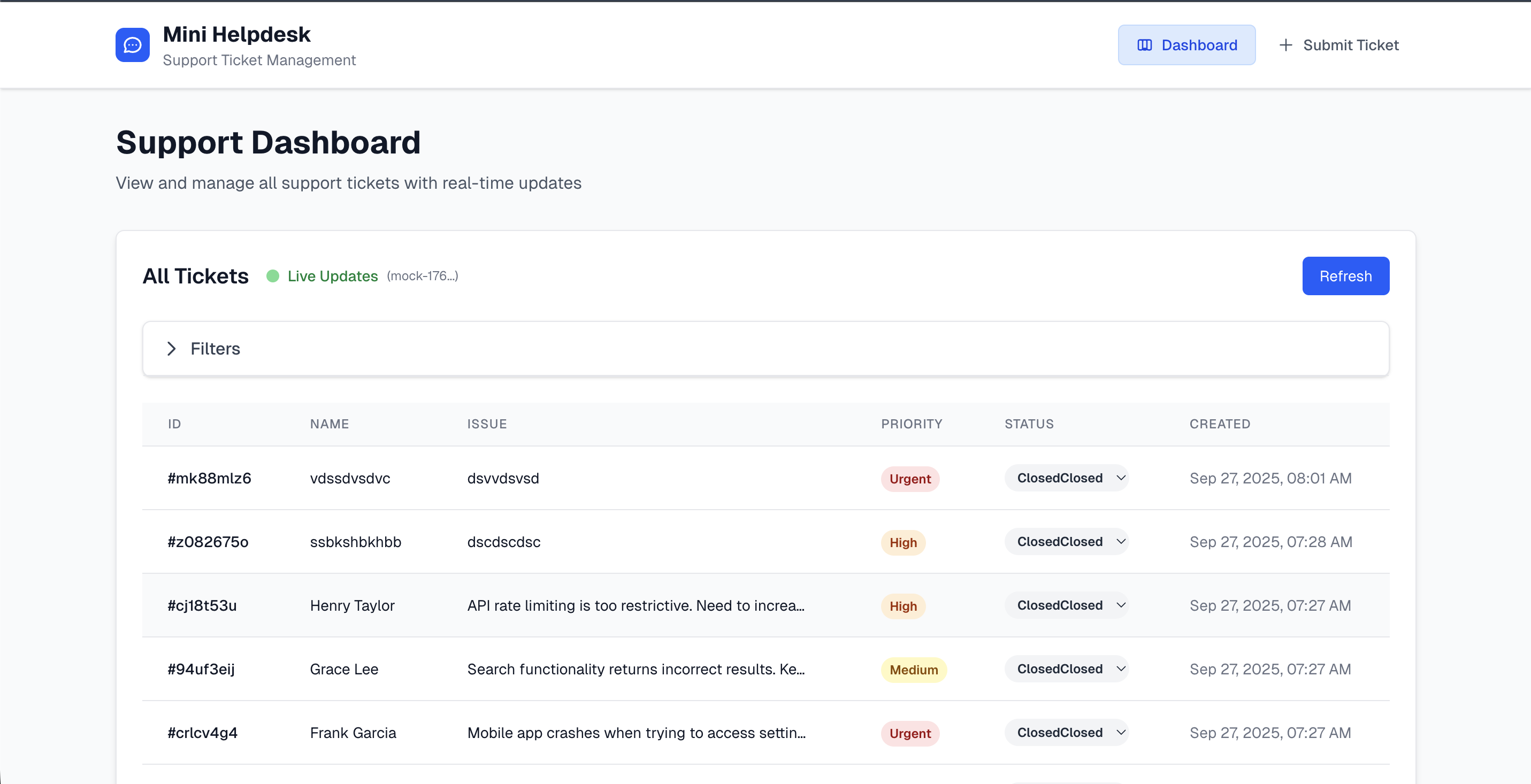The height and width of the screenshot is (784, 1531).
Task: Click the Medium priority badge on Grace Lee's ticket
Action: pyautogui.click(x=914, y=670)
